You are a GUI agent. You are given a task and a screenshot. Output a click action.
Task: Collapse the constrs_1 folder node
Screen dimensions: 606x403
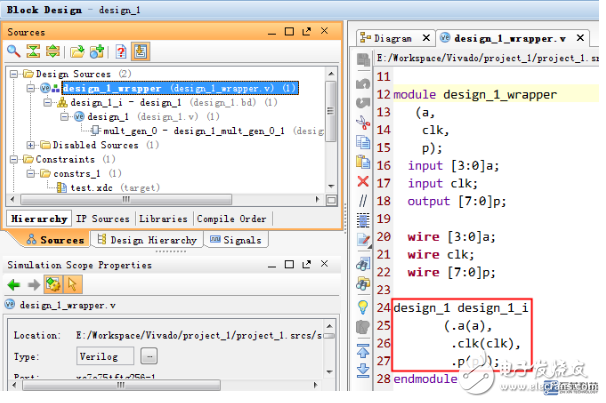point(30,173)
